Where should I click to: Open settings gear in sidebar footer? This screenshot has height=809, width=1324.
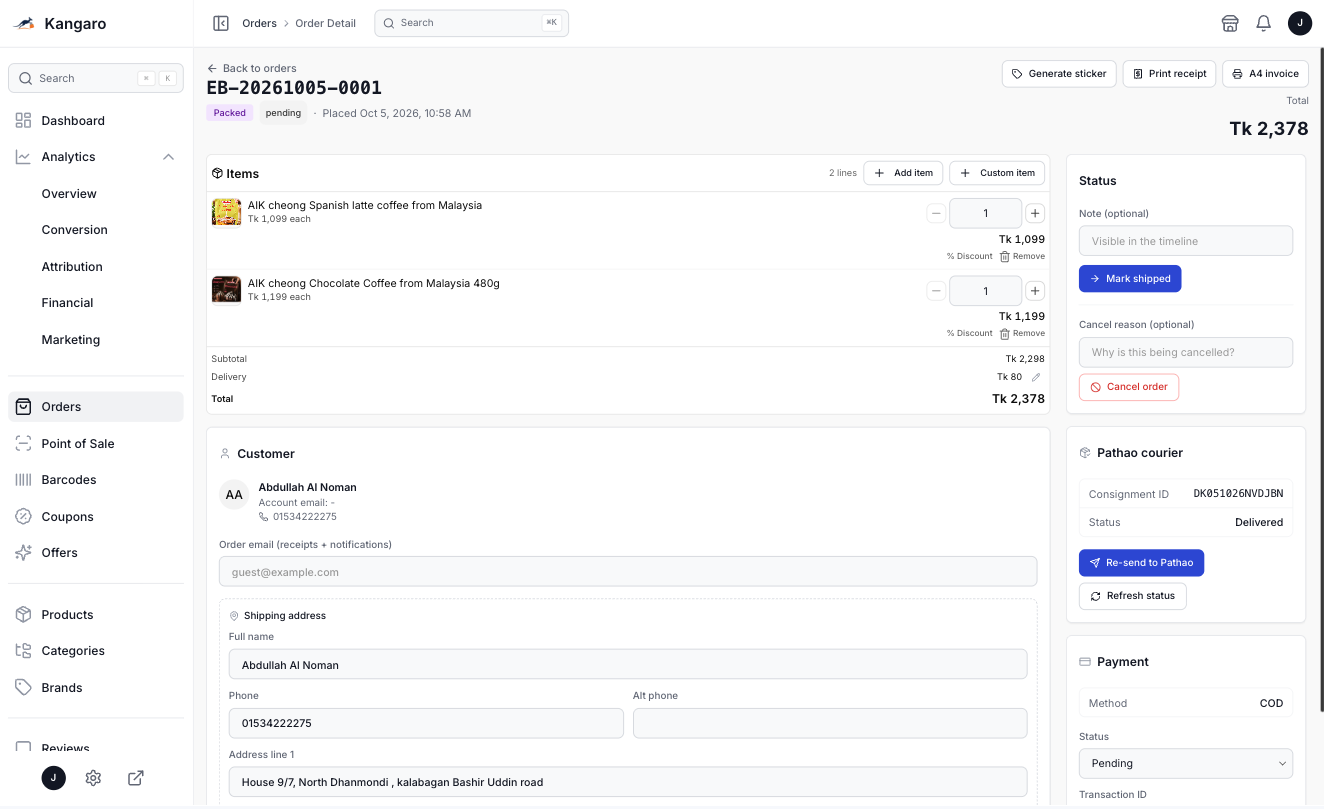click(93, 778)
